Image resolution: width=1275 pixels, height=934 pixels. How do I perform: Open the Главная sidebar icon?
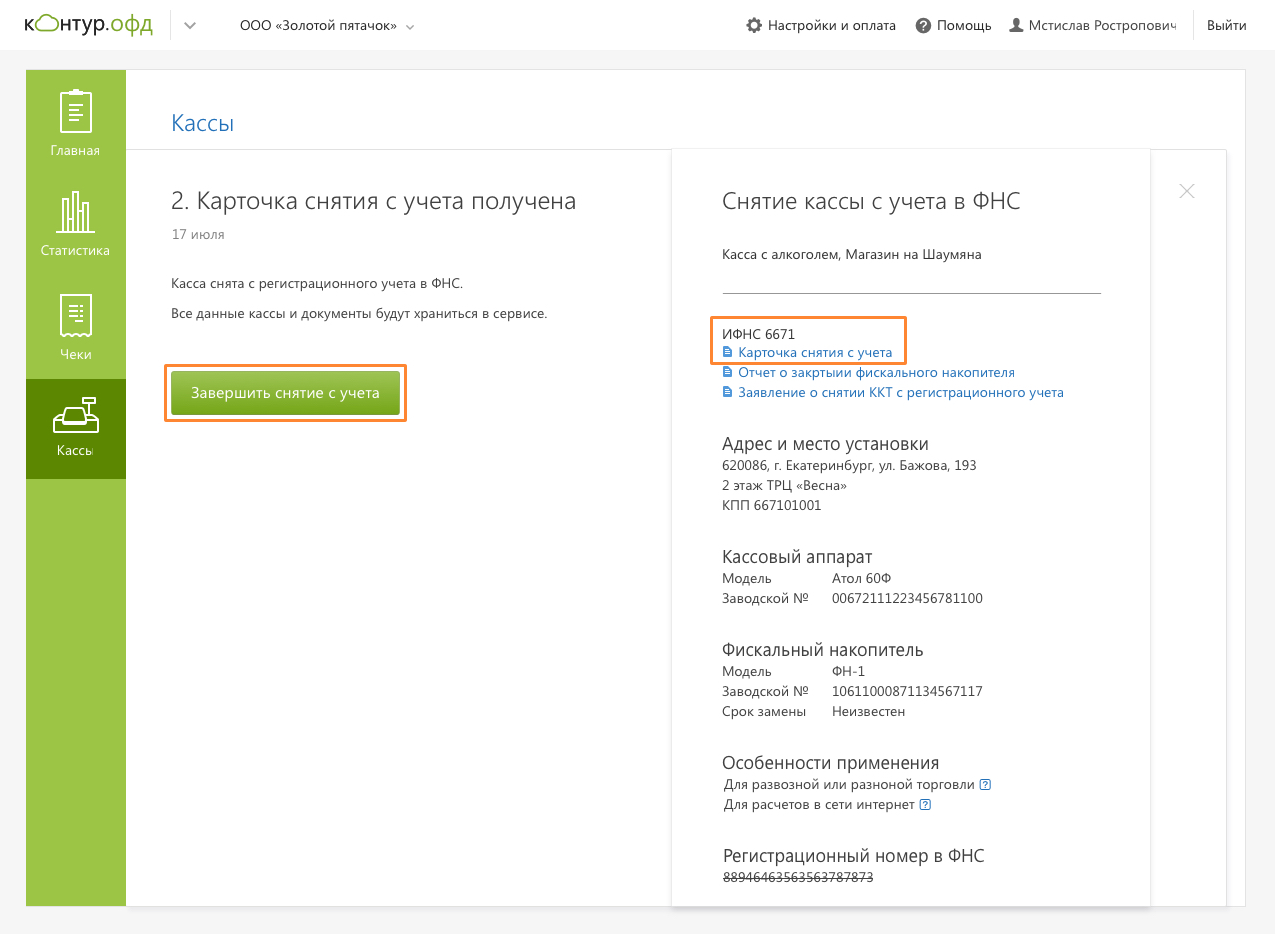pos(76,112)
